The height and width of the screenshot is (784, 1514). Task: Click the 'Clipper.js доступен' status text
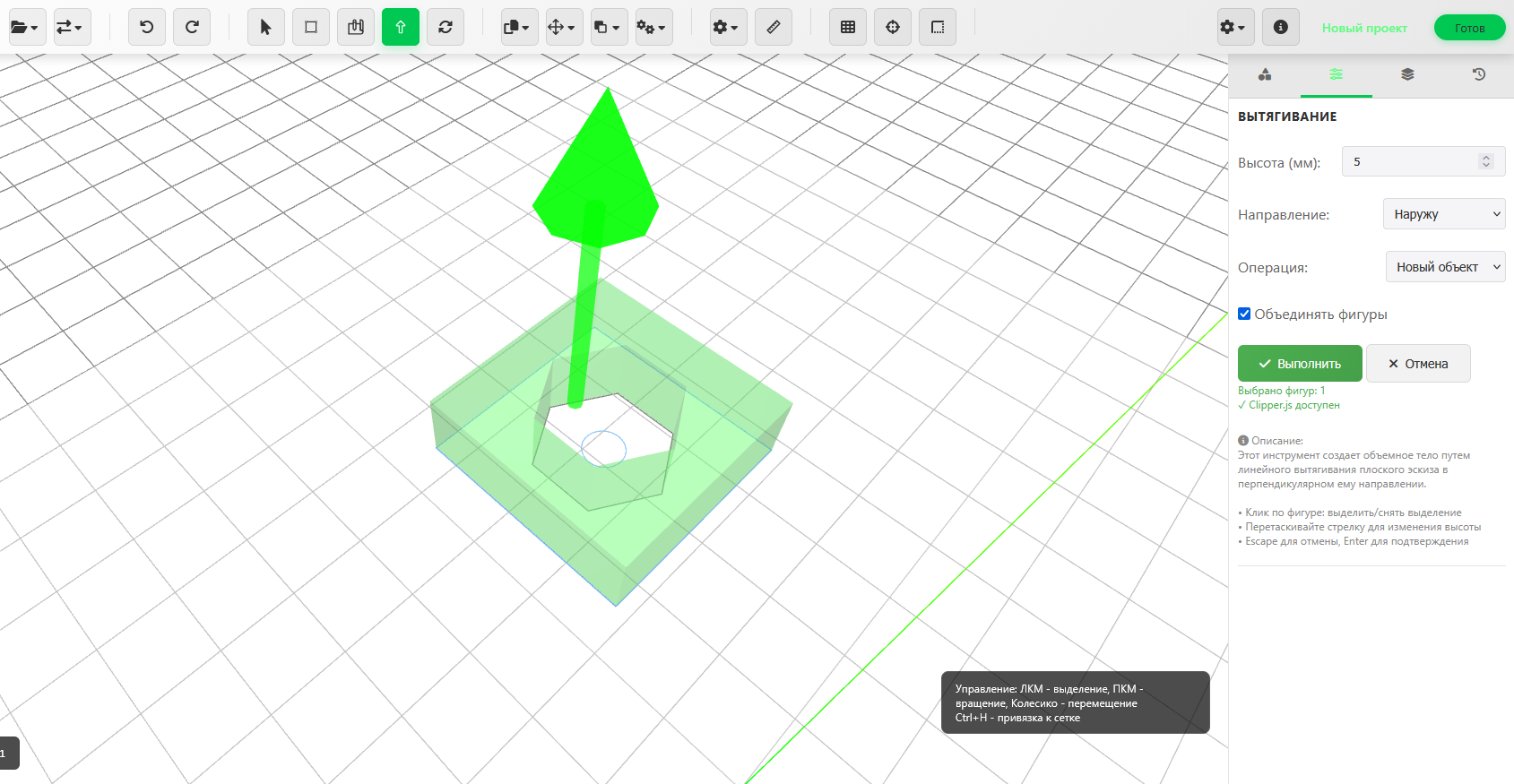click(1289, 405)
